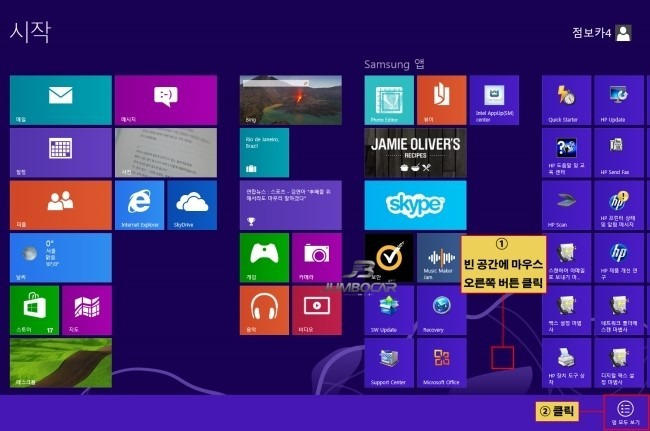
Task: Open the Support Center tile
Action: 389,363
